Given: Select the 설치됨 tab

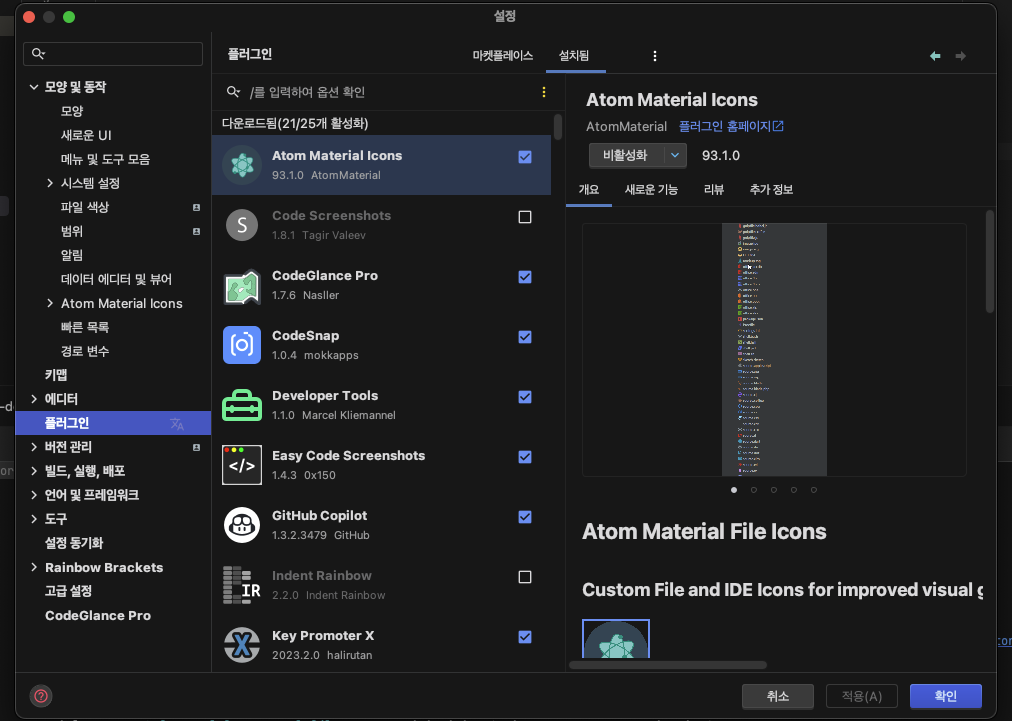Looking at the screenshot, I should 574,56.
